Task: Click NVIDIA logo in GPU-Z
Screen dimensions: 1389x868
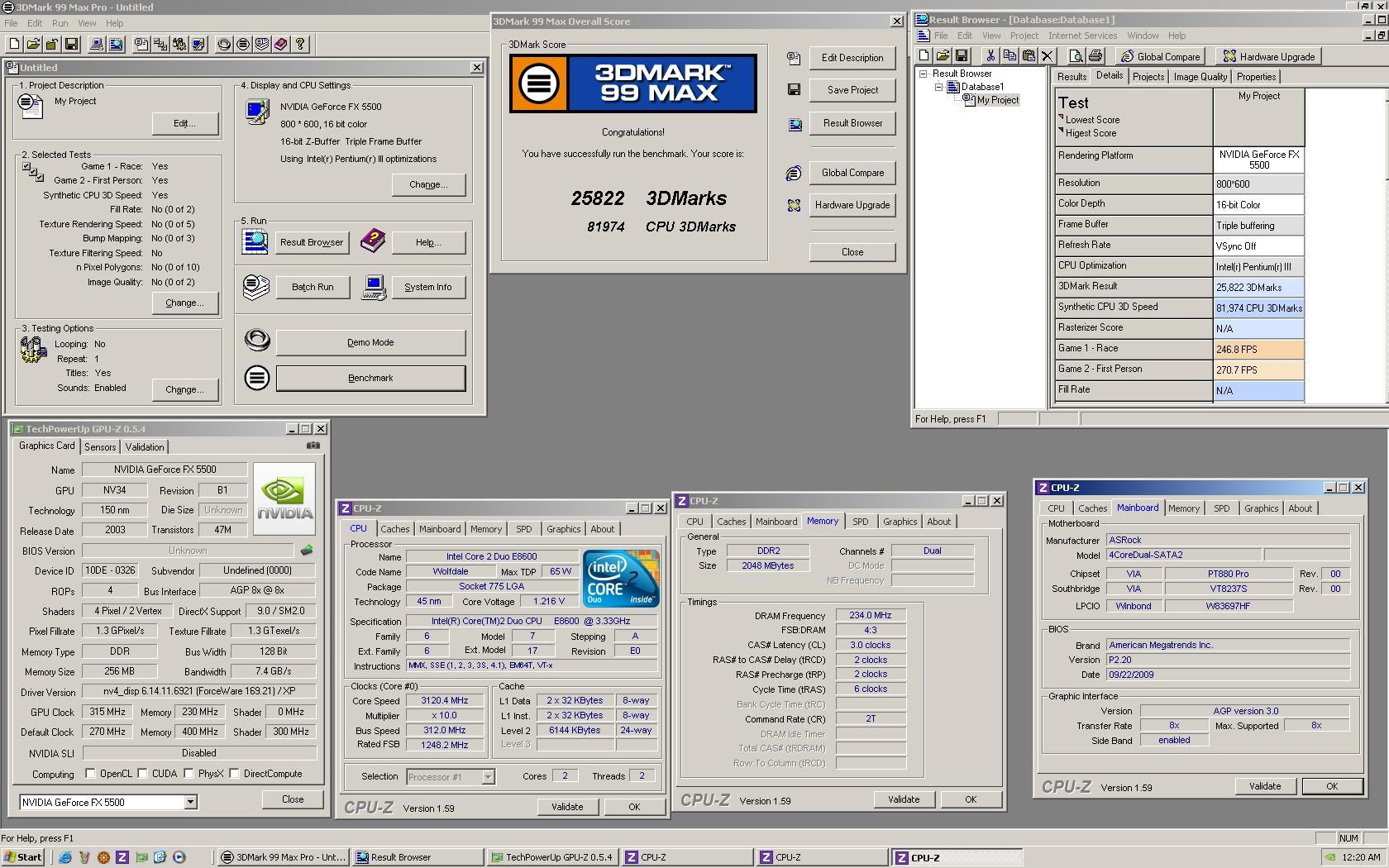Action: pyautogui.click(x=284, y=498)
